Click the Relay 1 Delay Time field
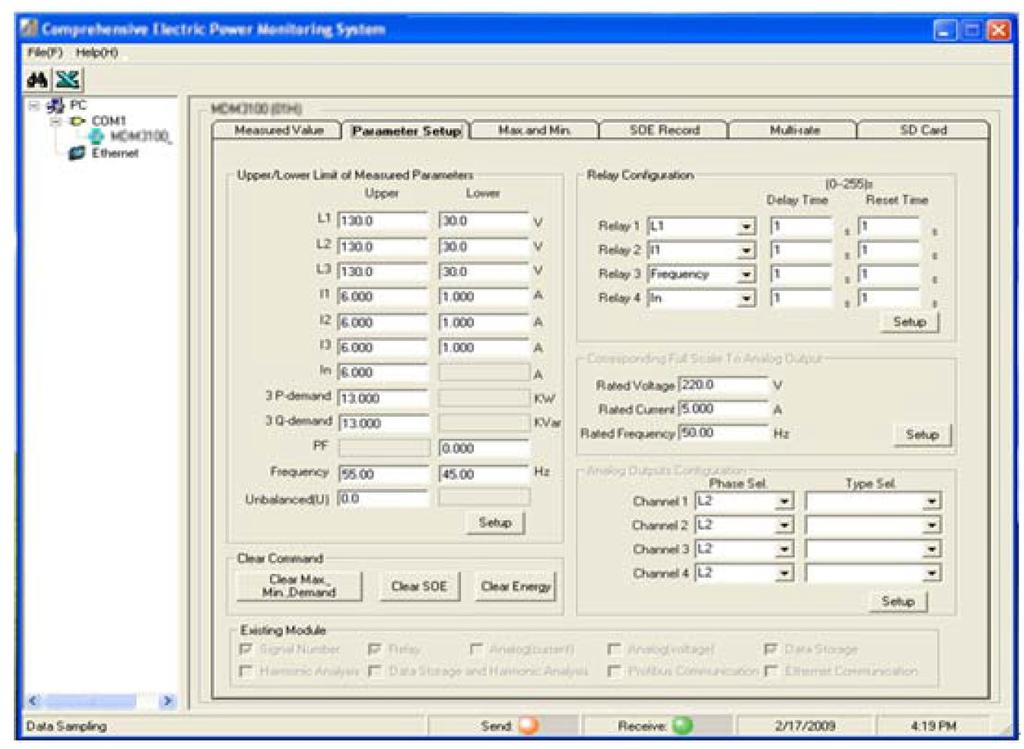This screenshot has width=1024, height=749. (801, 227)
